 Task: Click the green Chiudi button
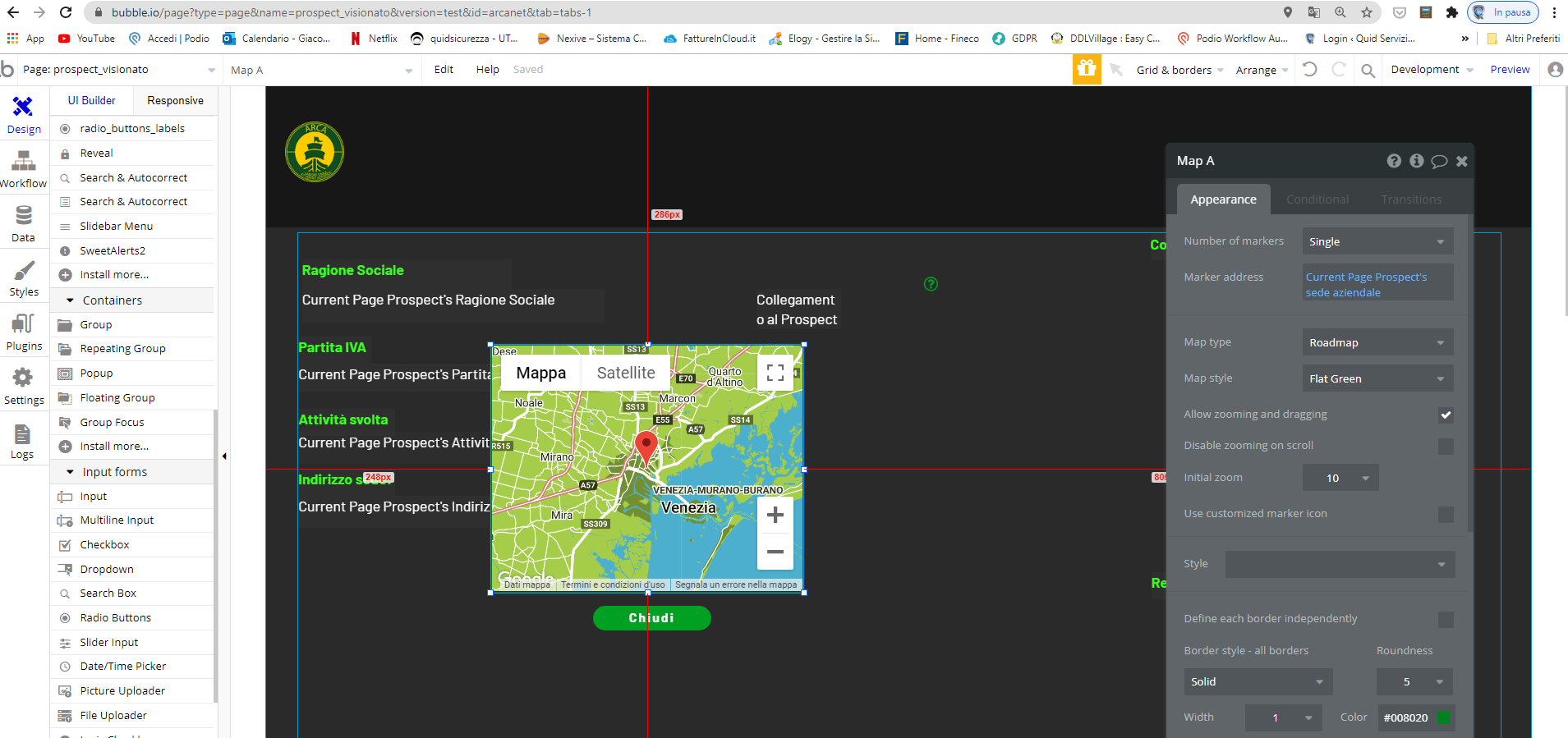[651, 618]
